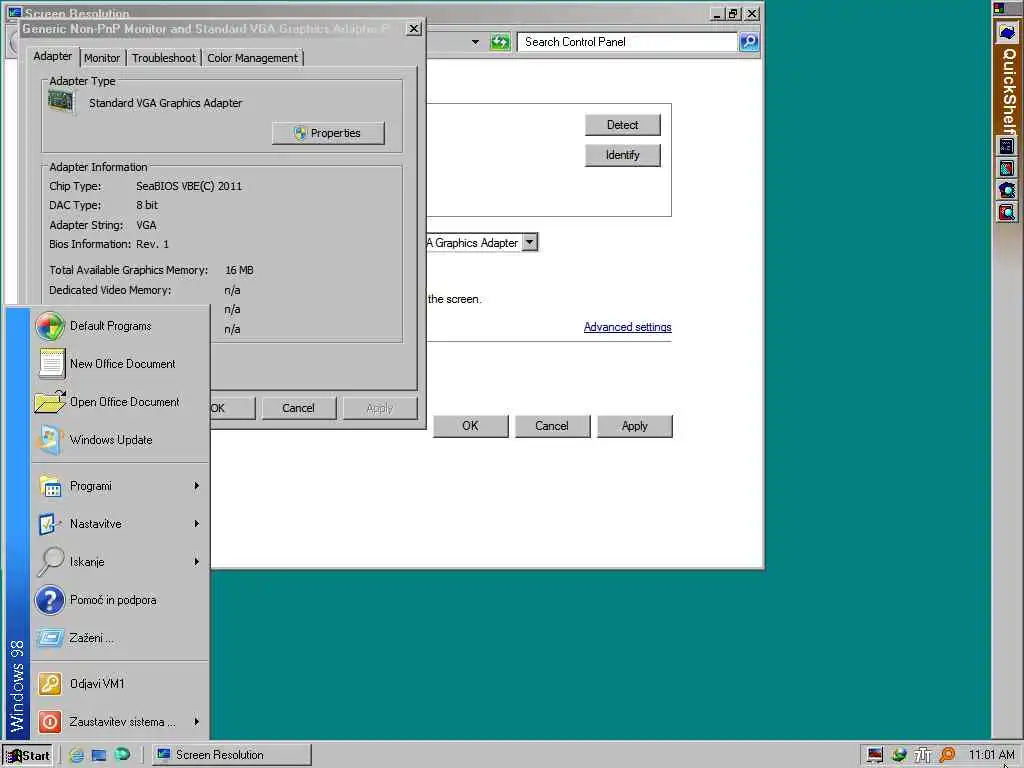Click Cancel in the adapter properties dialog

pyautogui.click(x=298, y=408)
